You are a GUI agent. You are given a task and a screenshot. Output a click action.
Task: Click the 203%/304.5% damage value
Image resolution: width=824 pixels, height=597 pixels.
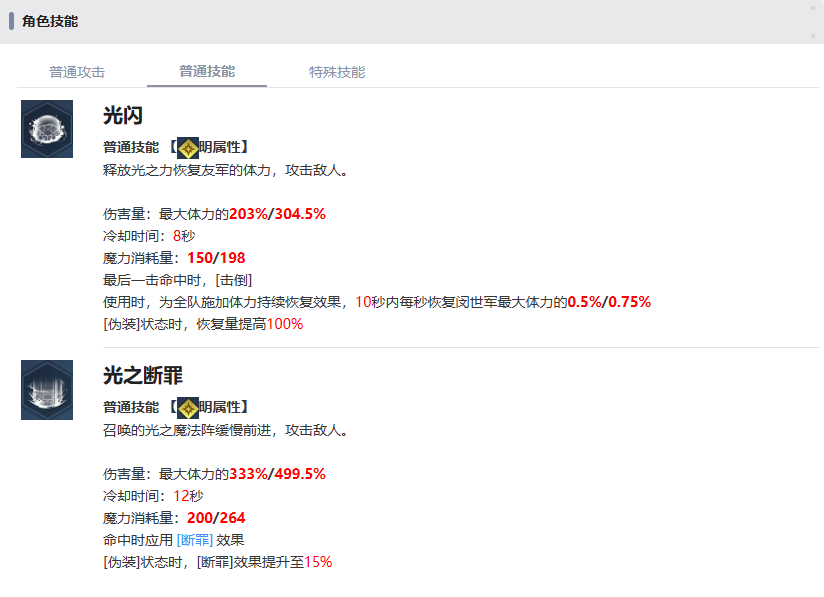click(277, 214)
